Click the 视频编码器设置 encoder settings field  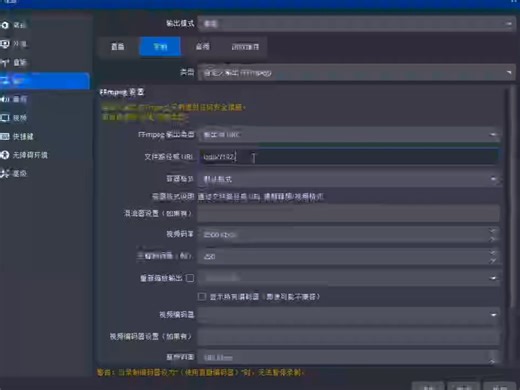click(x=349, y=337)
